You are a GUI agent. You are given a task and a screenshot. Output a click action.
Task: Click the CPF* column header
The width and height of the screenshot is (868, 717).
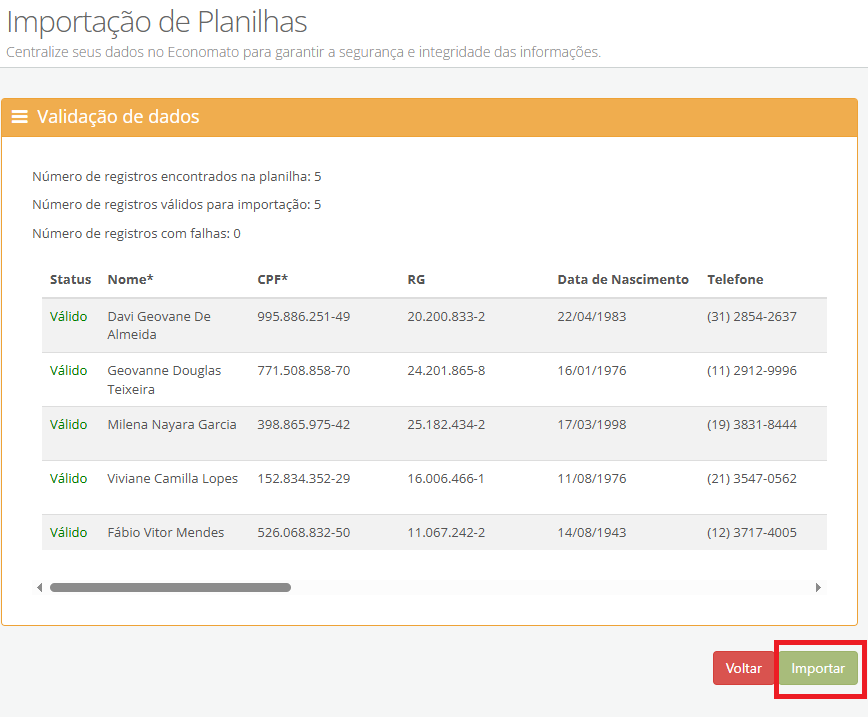pos(272,280)
